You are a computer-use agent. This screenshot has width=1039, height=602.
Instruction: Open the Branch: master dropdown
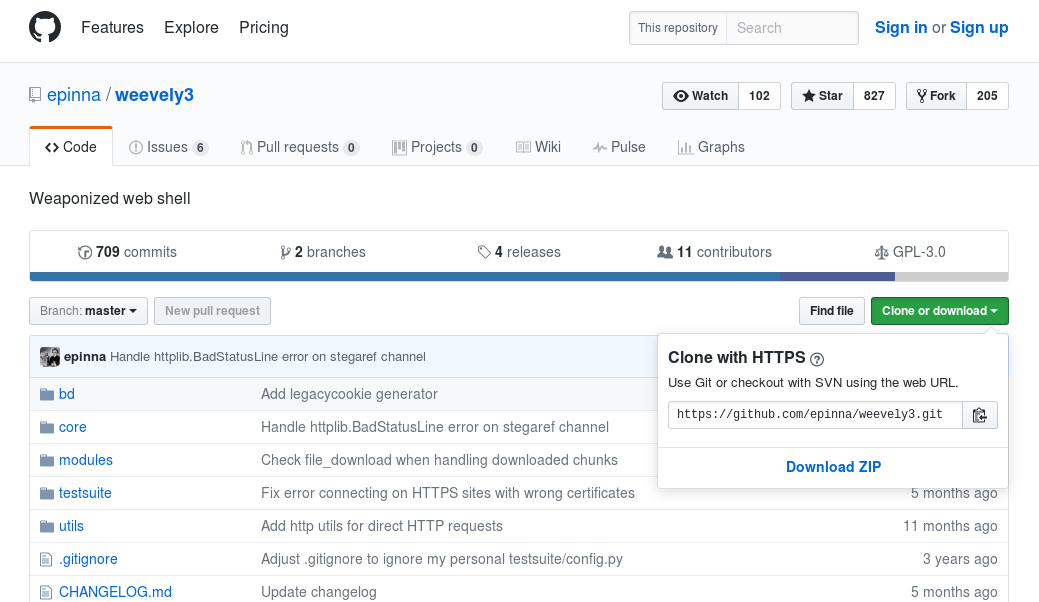pyautogui.click(x=88, y=311)
